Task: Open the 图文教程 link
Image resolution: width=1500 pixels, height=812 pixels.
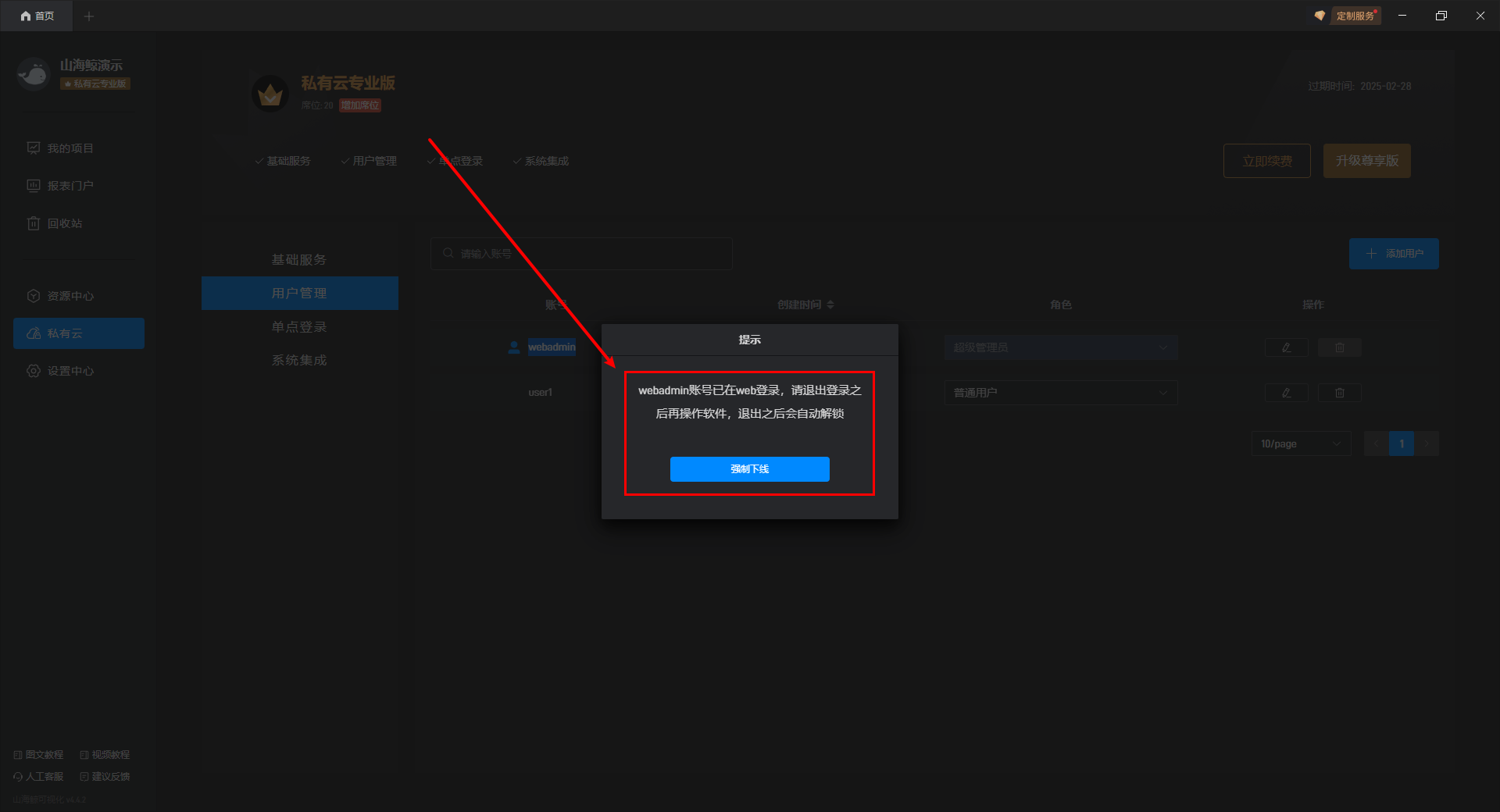Action: [38, 755]
